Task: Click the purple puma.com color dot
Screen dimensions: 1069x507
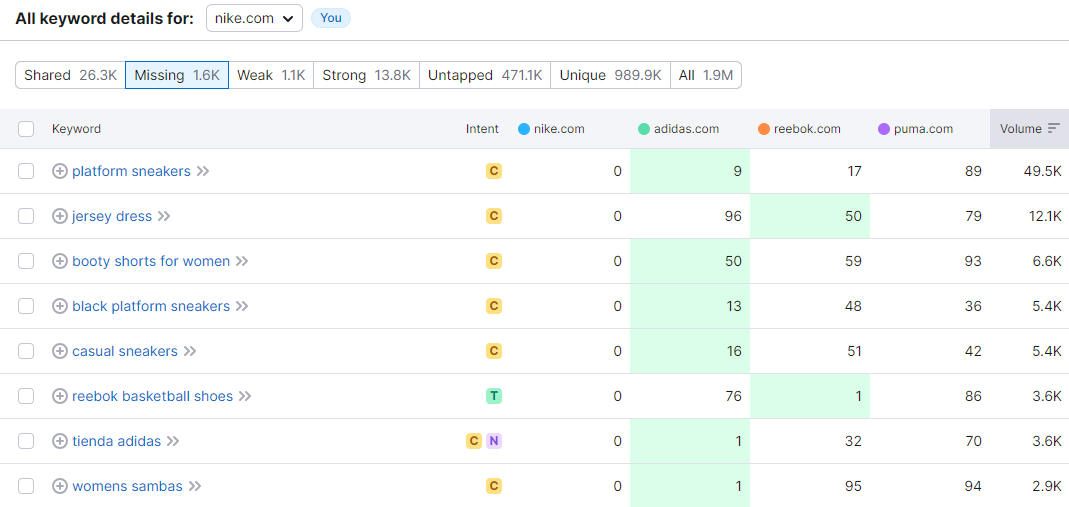Action: tap(884, 129)
